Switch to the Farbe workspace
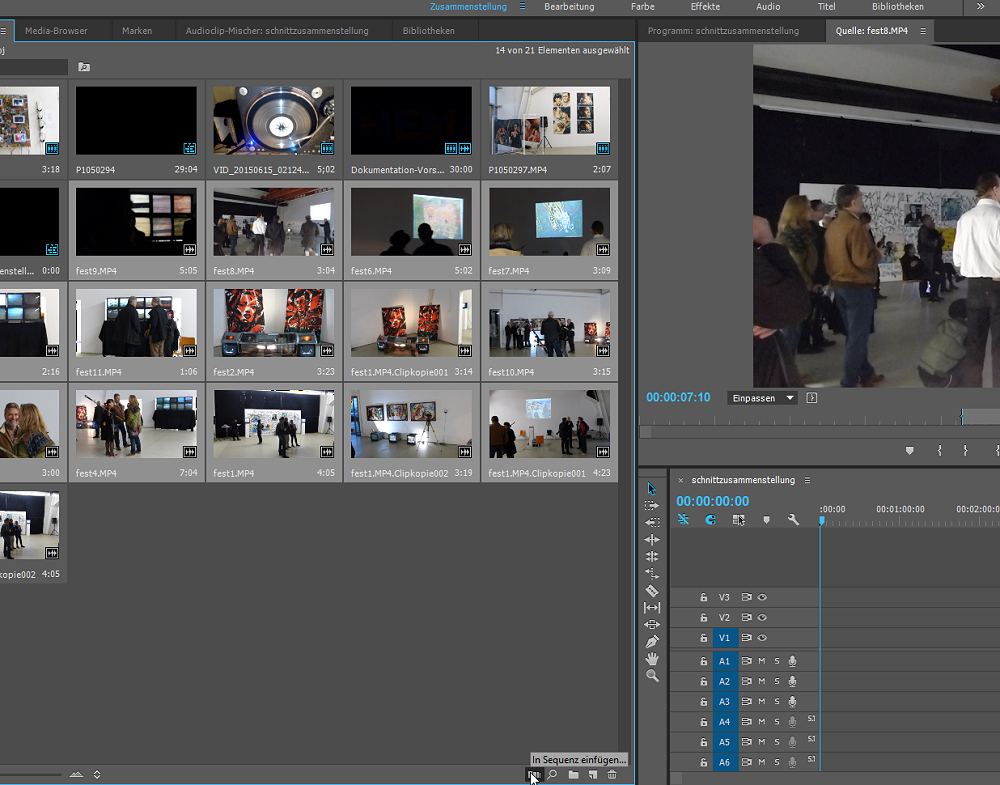Screen dimensions: 1000x785 coord(643,6)
